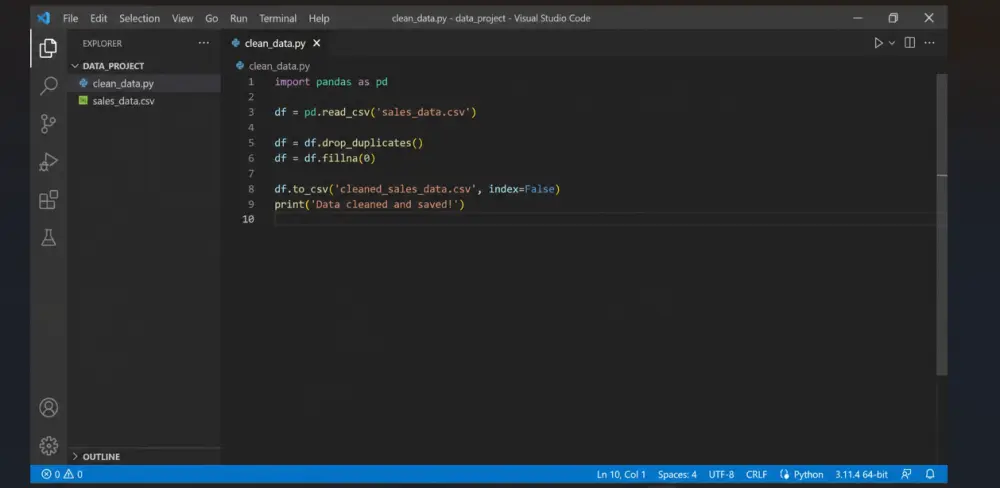Open the Terminal menu
The width and height of the screenshot is (1000, 488).
click(x=278, y=18)
